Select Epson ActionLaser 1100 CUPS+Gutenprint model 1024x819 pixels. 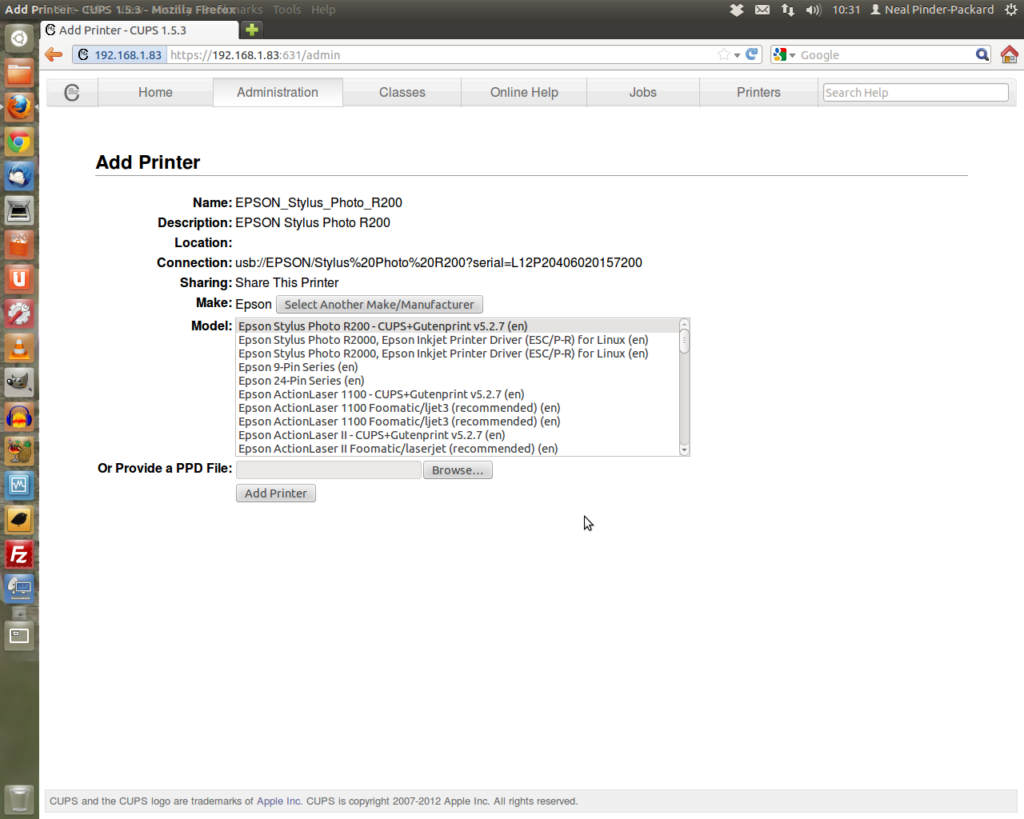457,394
